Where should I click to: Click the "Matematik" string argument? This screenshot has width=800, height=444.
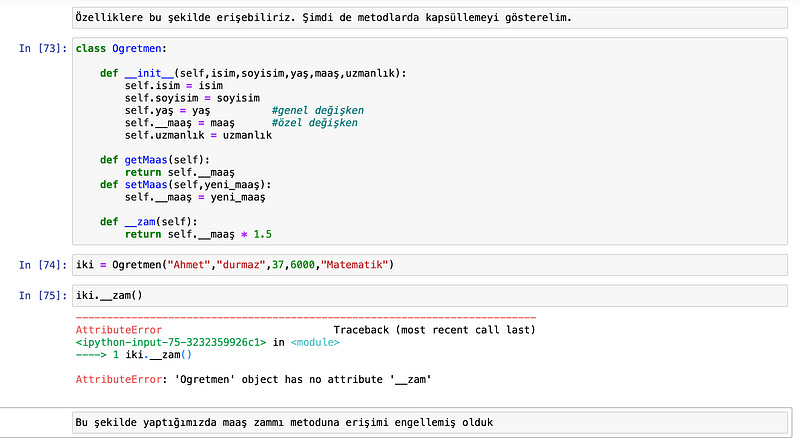pos(354,265)
